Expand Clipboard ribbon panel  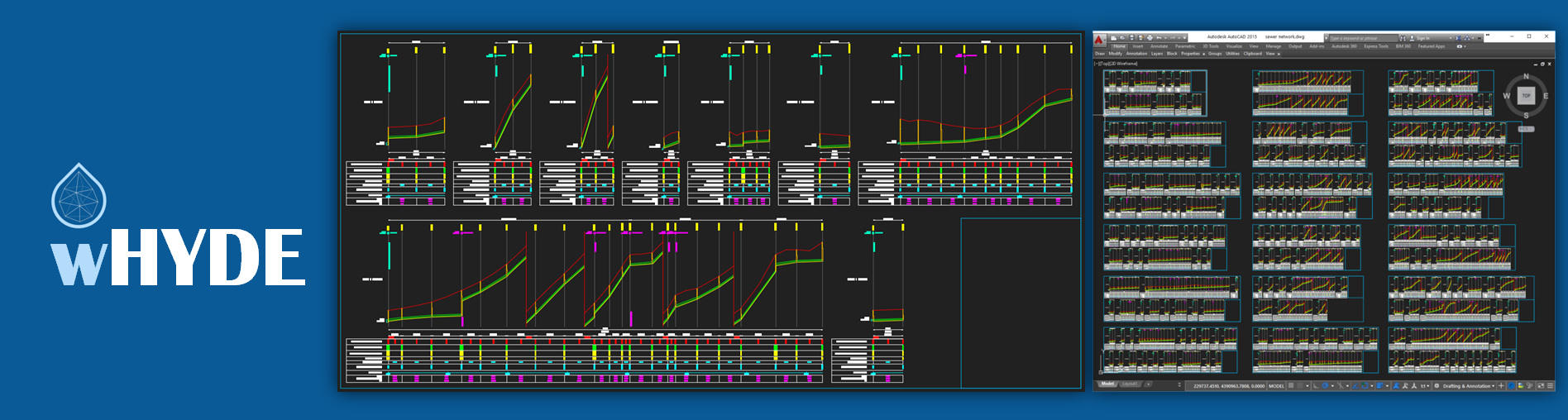pos(1253,54)
